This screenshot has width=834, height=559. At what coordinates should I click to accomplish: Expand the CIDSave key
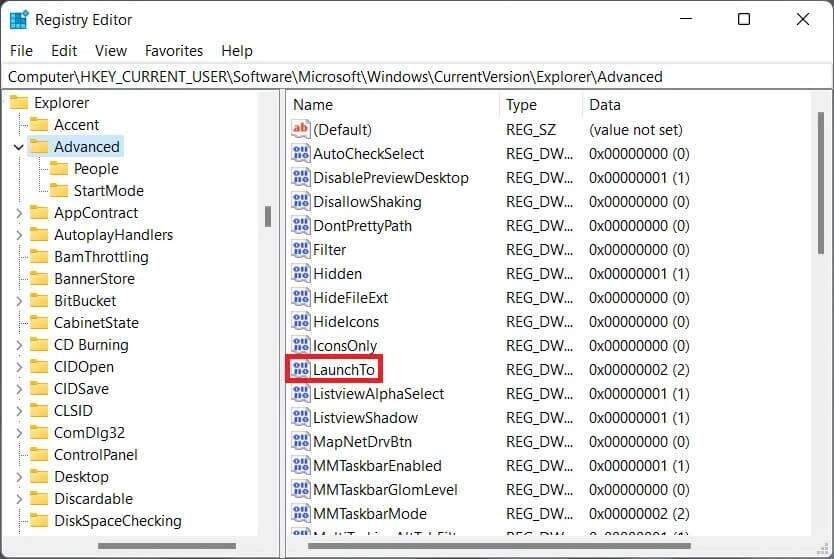[x=19, y=389]
